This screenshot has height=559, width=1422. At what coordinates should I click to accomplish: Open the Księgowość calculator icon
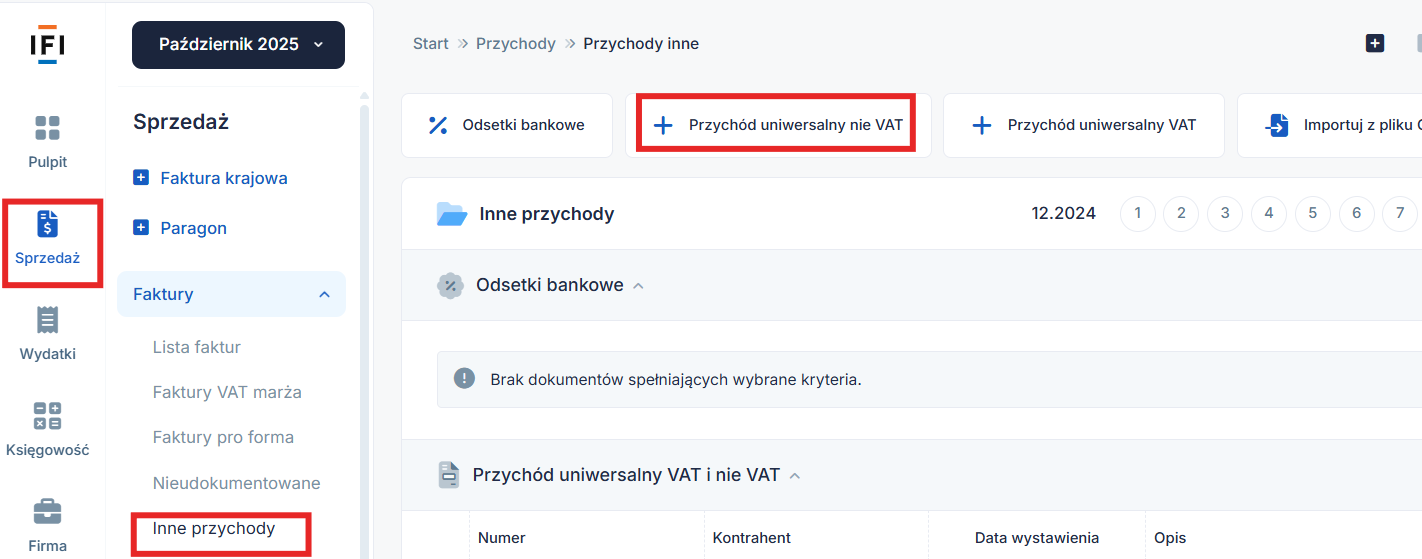47,416
